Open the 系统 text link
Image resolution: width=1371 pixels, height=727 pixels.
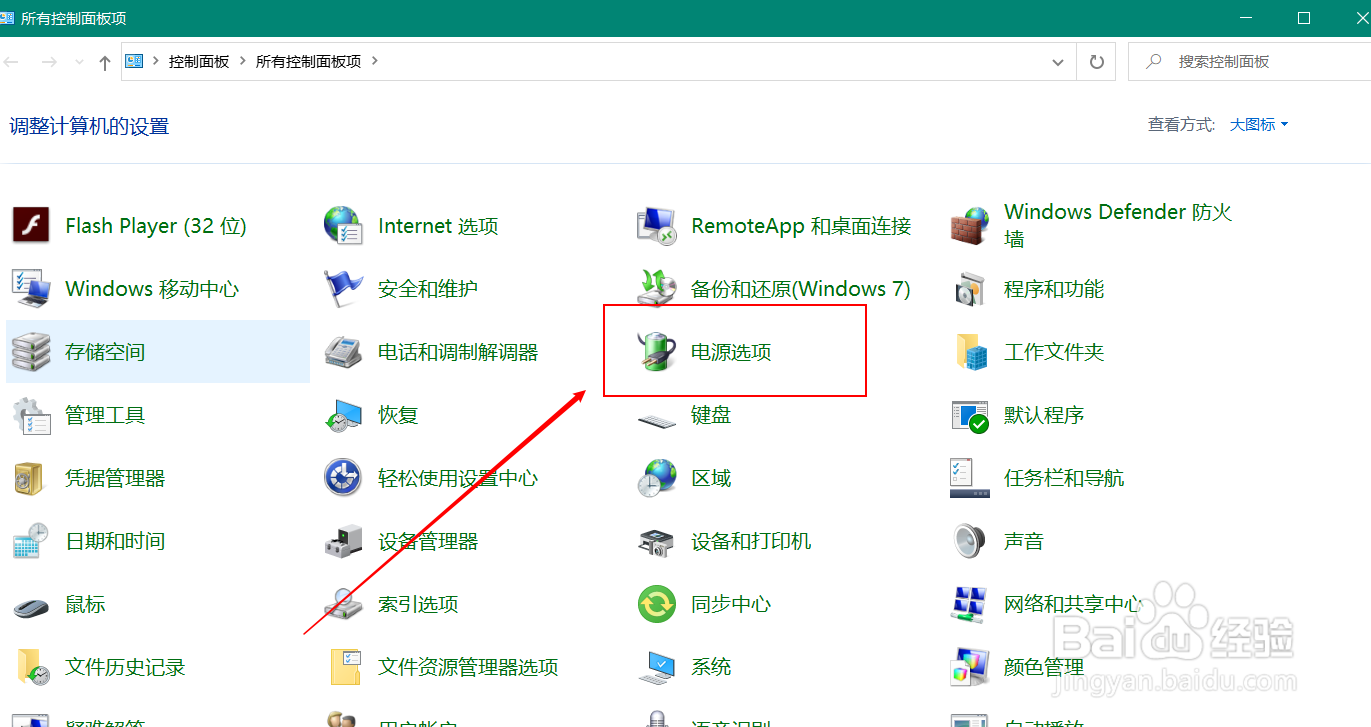coord(711,667)
